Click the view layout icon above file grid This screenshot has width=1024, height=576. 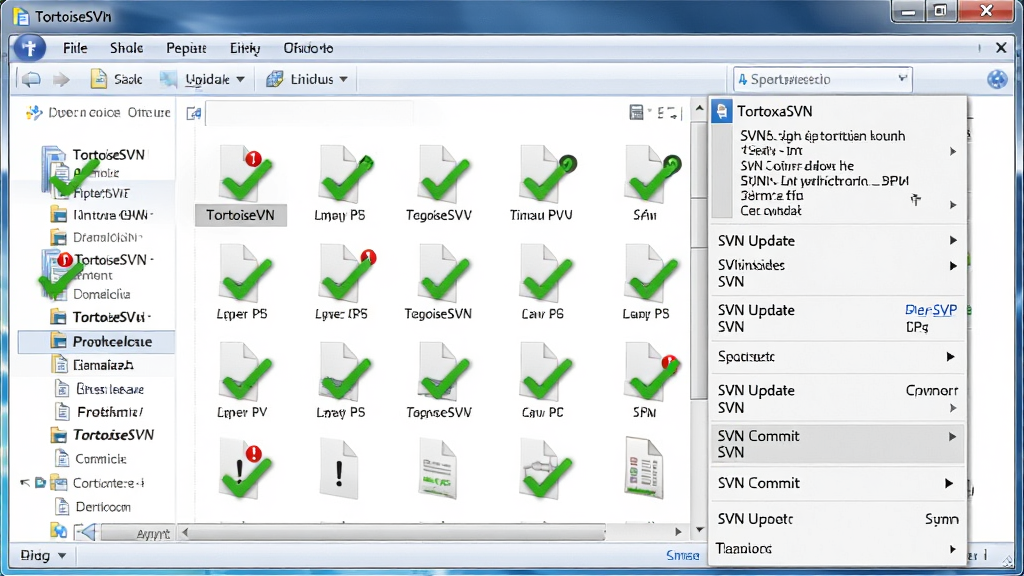636,112
